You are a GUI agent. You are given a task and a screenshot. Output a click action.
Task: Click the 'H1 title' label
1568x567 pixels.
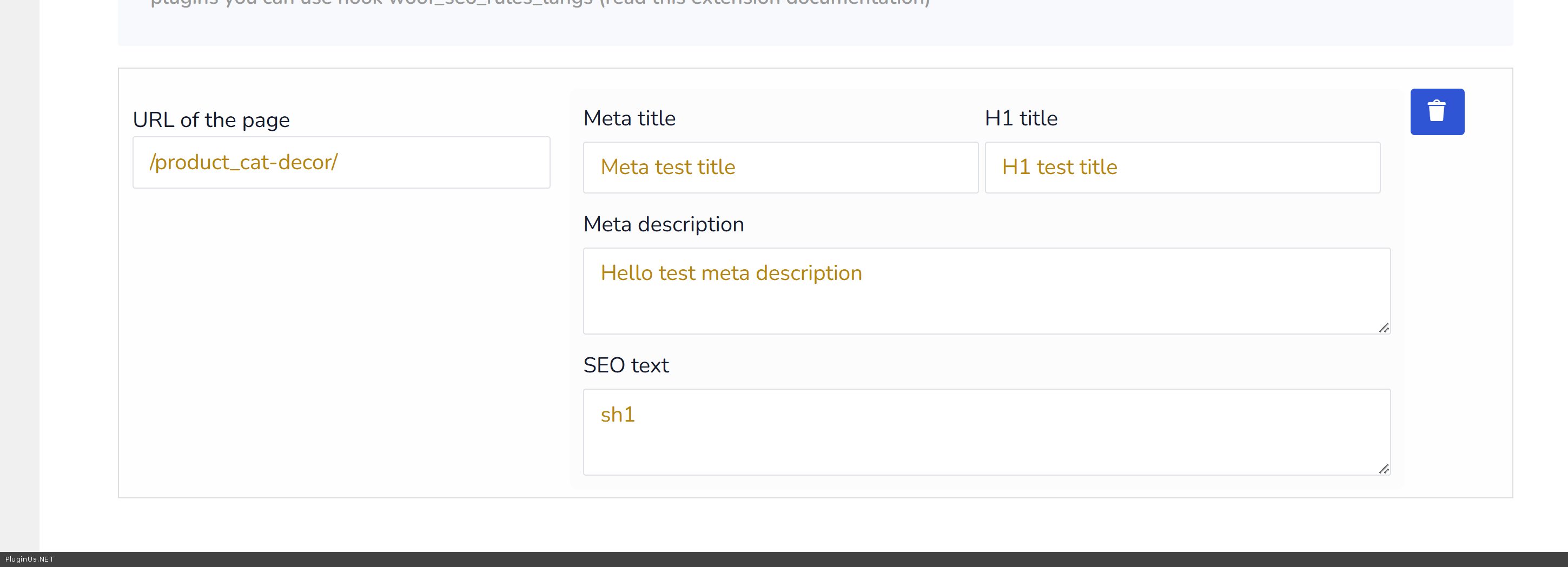coord(1021,118)
